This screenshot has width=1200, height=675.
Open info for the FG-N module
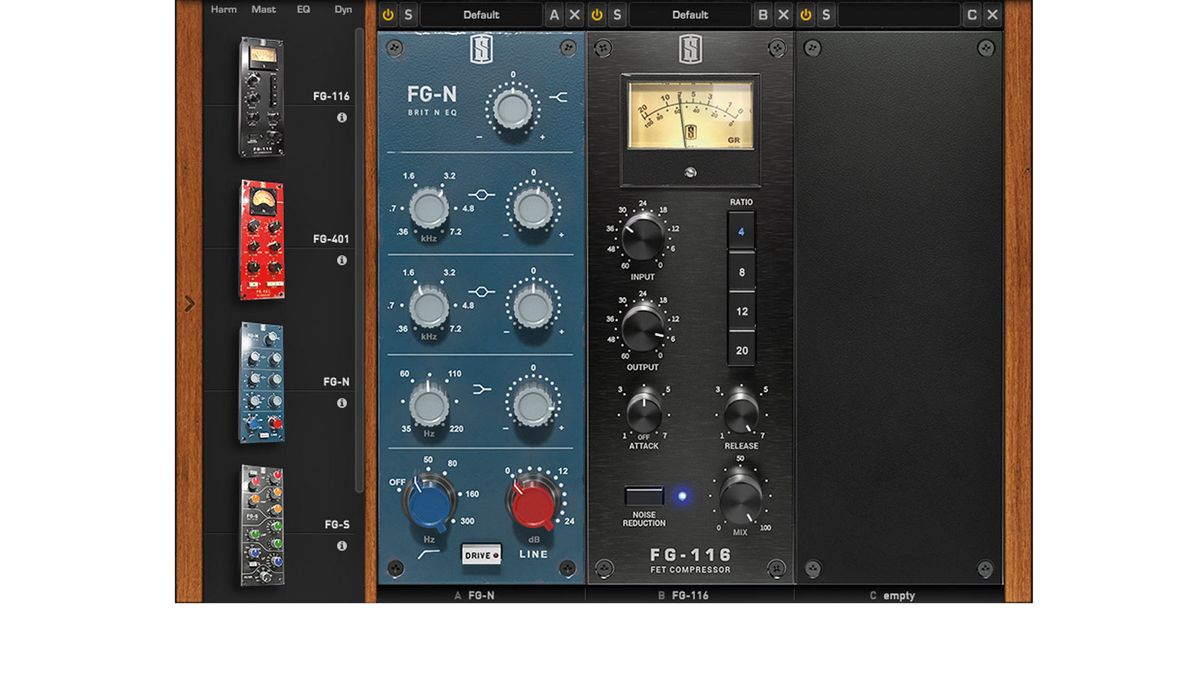342,402
